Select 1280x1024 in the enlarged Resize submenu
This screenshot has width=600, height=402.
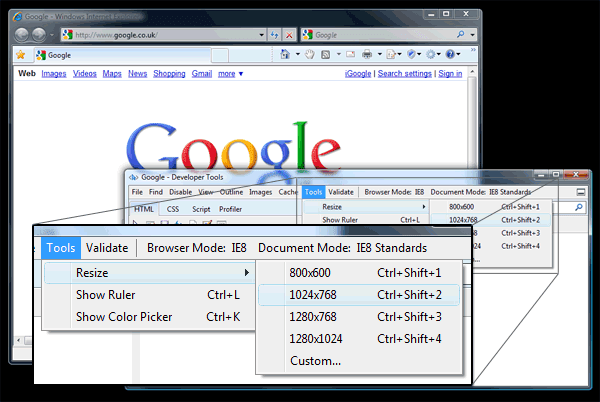coord(359,339)
